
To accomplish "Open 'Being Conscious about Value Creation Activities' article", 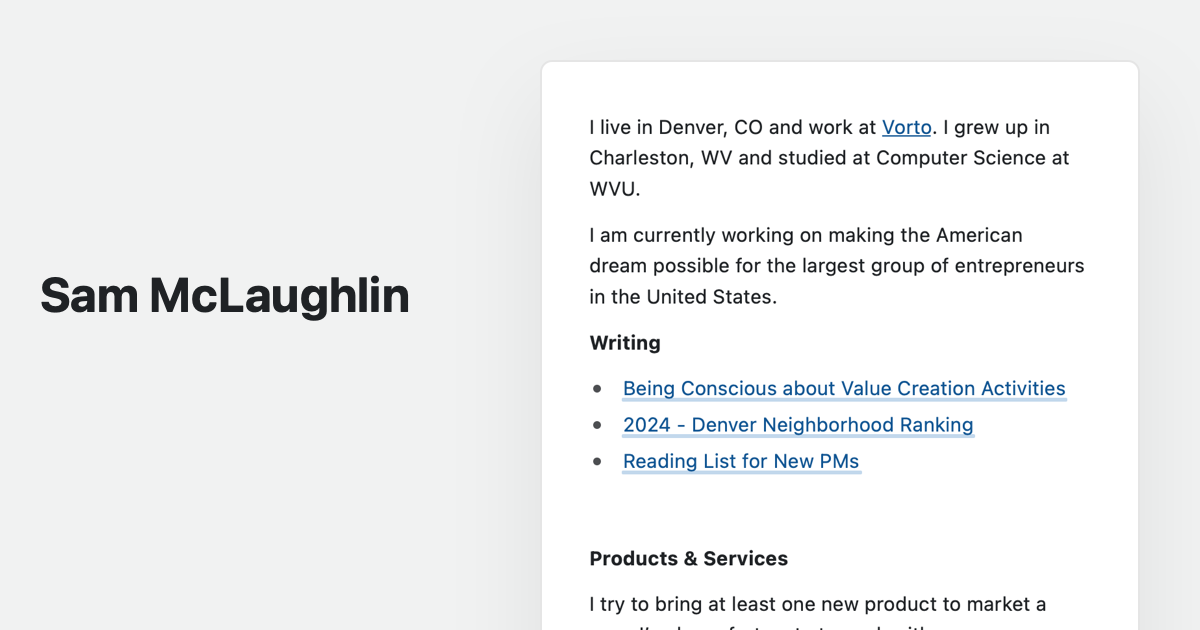I will [x=844, y=388].
